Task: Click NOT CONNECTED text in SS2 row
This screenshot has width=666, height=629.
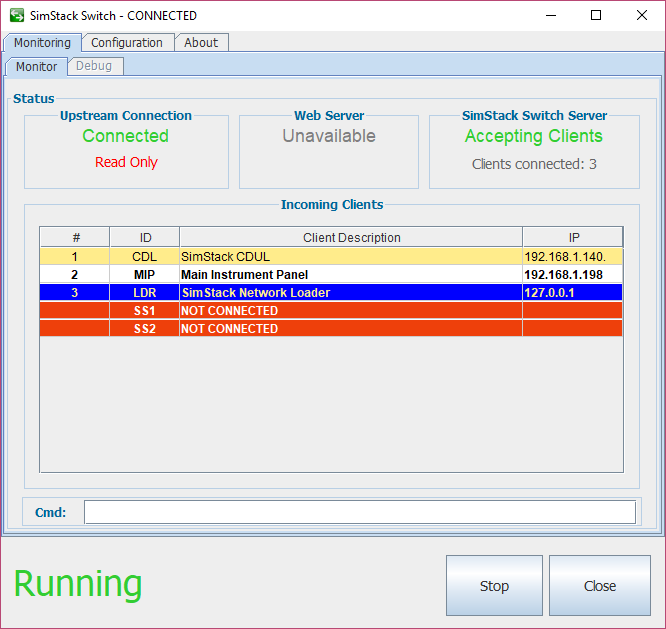Action: [x=229, y=329]
